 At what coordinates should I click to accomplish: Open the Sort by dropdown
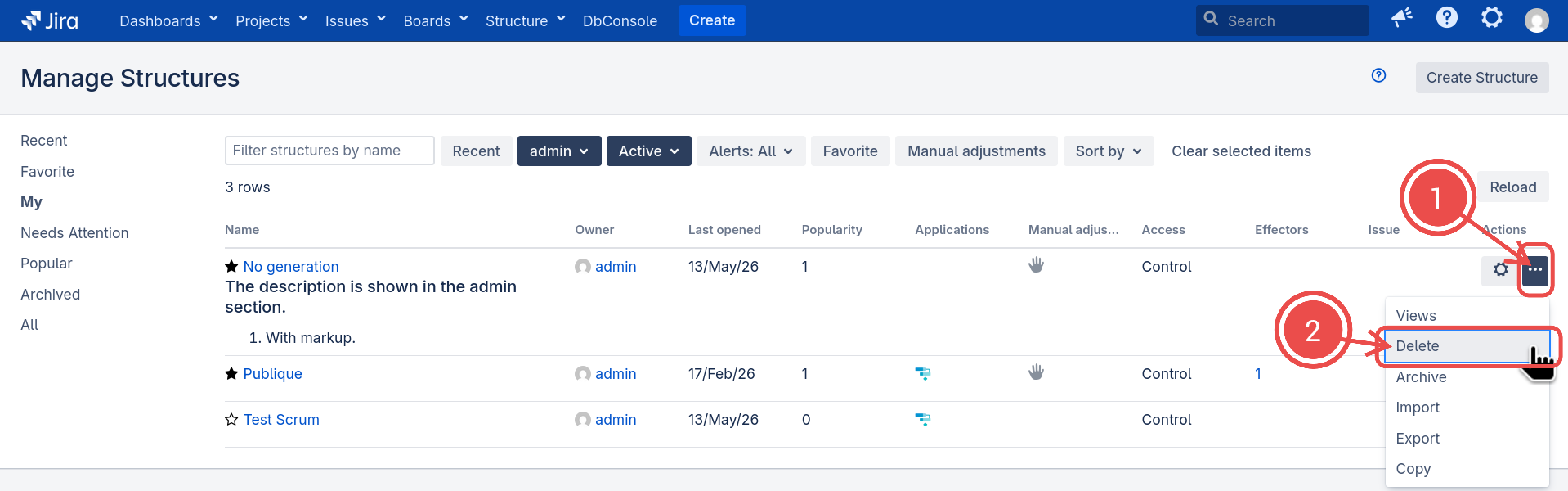click(x=1109, y=151)
